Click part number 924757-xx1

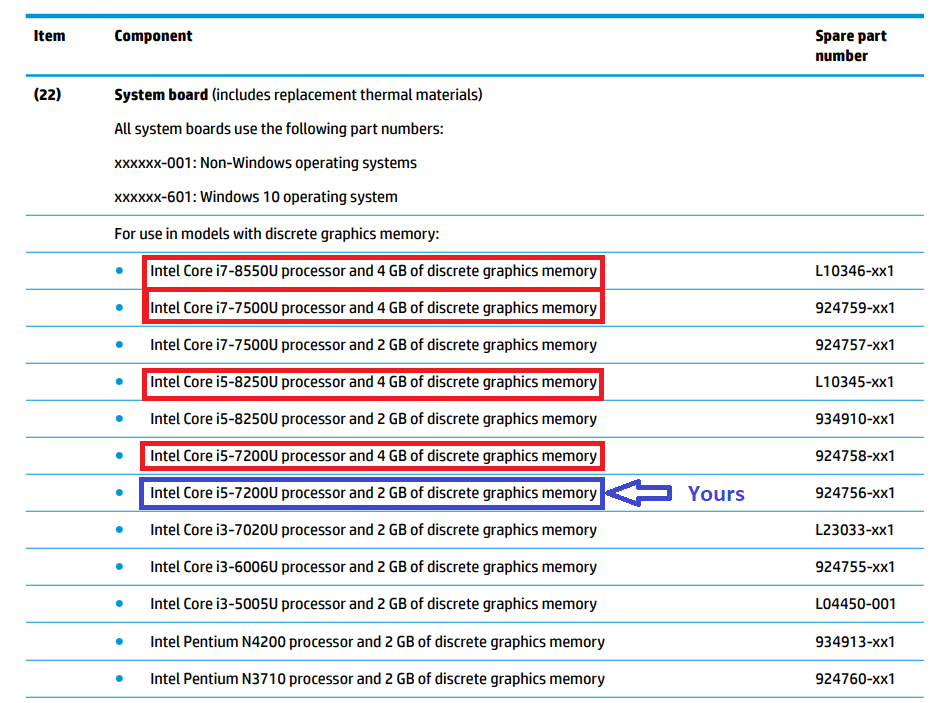pos(854,345)
